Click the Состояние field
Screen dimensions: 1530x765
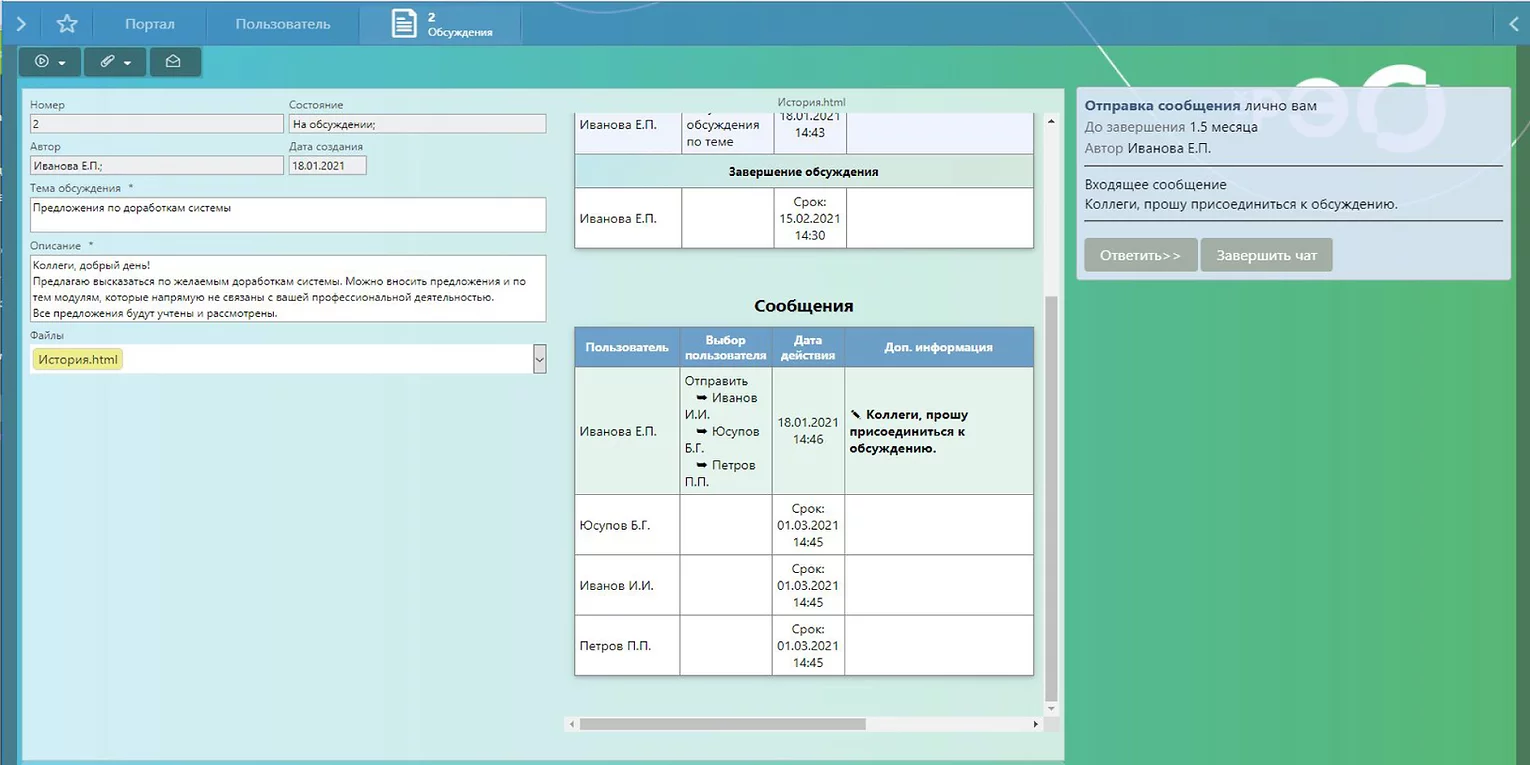pyautogui.click(x=418, y=124)
